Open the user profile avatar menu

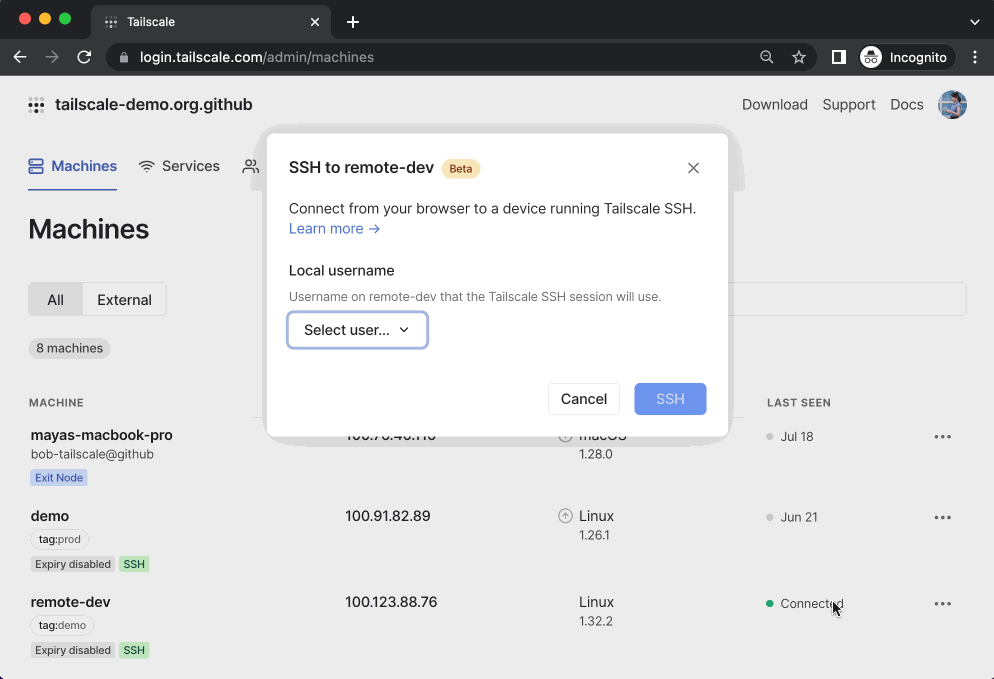click(952, 105)
